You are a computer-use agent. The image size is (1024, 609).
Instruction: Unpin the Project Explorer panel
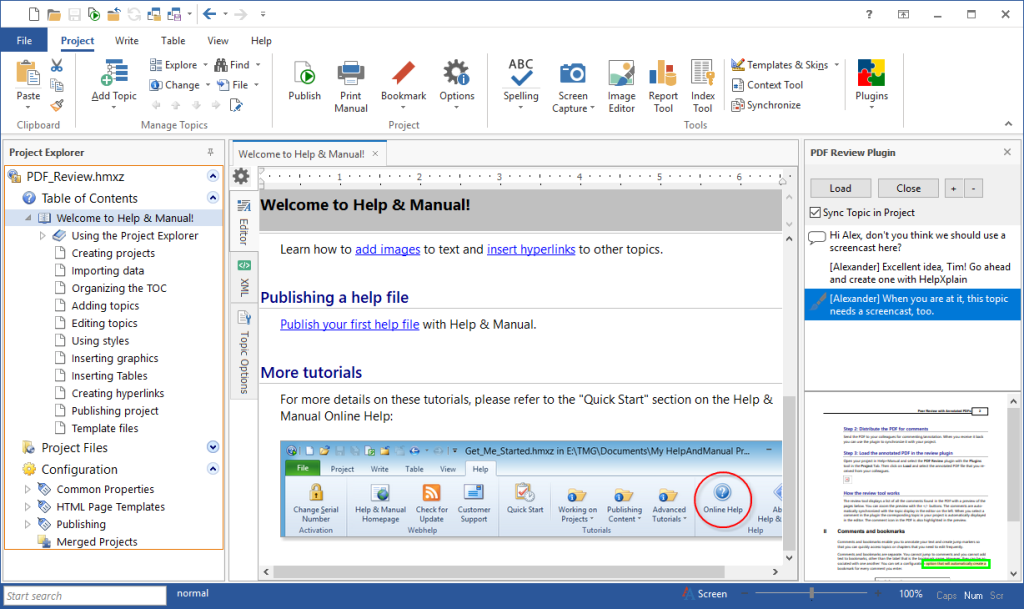210,152
